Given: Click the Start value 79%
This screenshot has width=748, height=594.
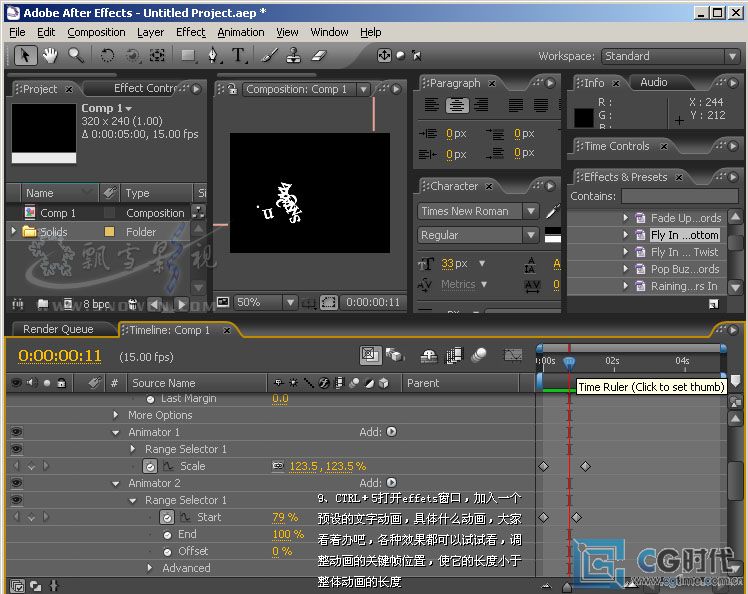Looking at the screenshot, I should coord(285,517).
